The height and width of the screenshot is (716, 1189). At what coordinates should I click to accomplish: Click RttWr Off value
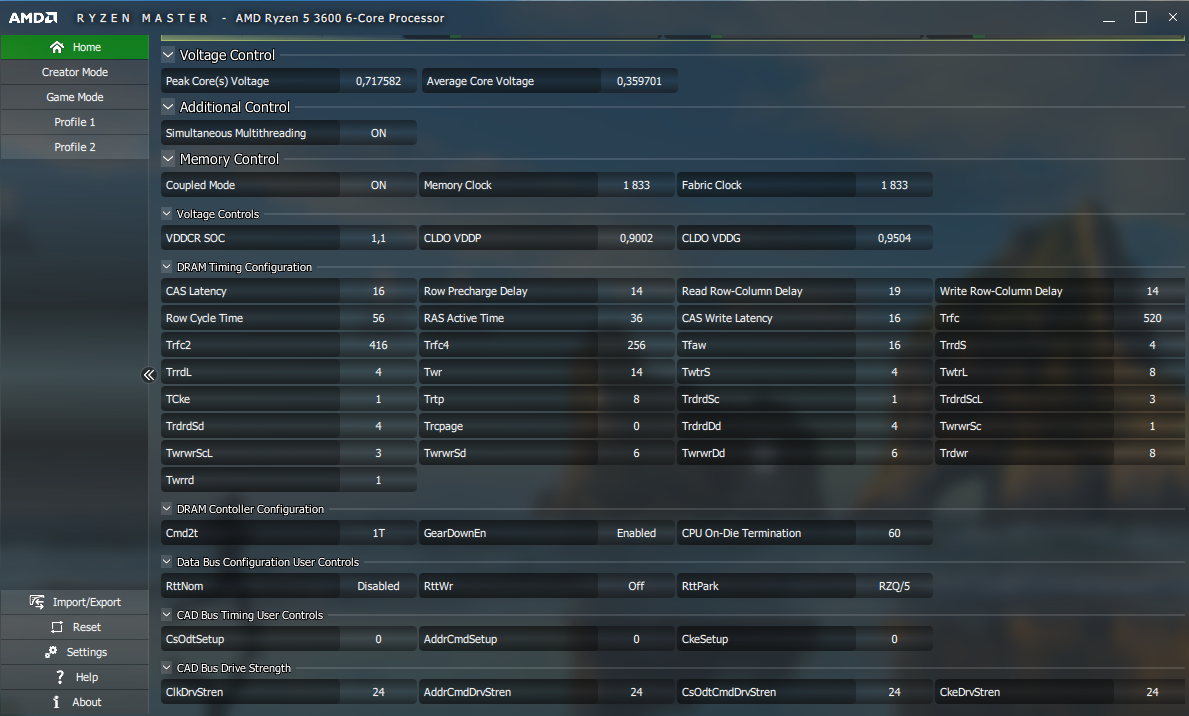(x=636, y=586)
